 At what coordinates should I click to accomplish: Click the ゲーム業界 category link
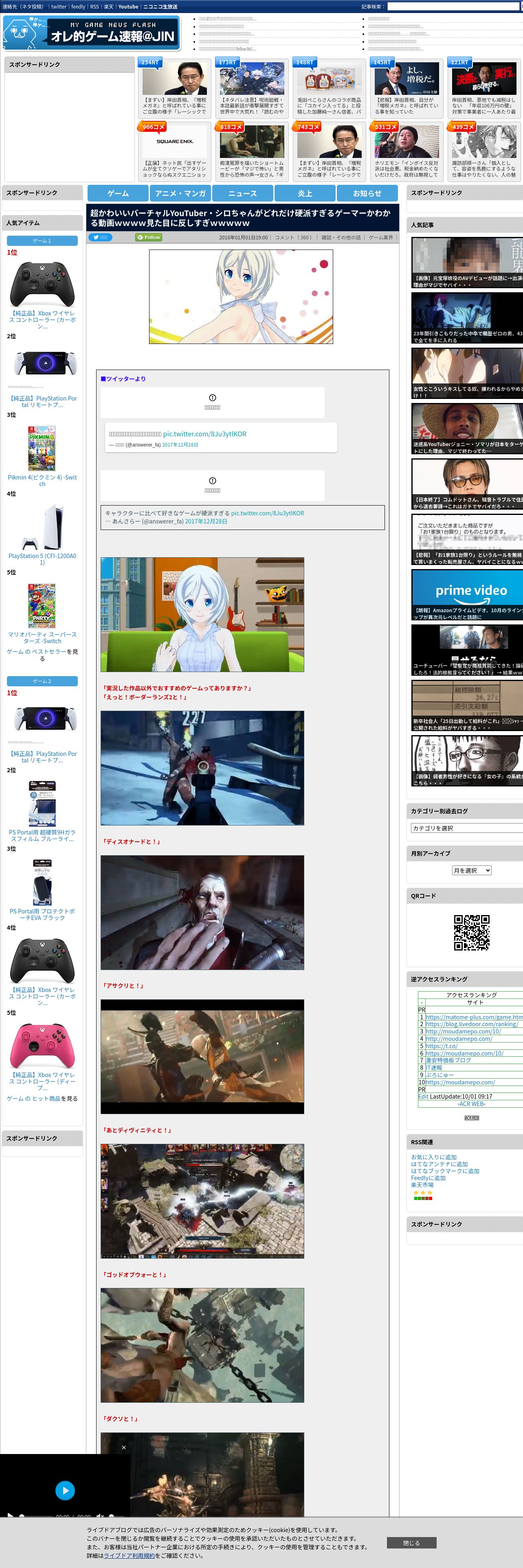tap(380, 237)
